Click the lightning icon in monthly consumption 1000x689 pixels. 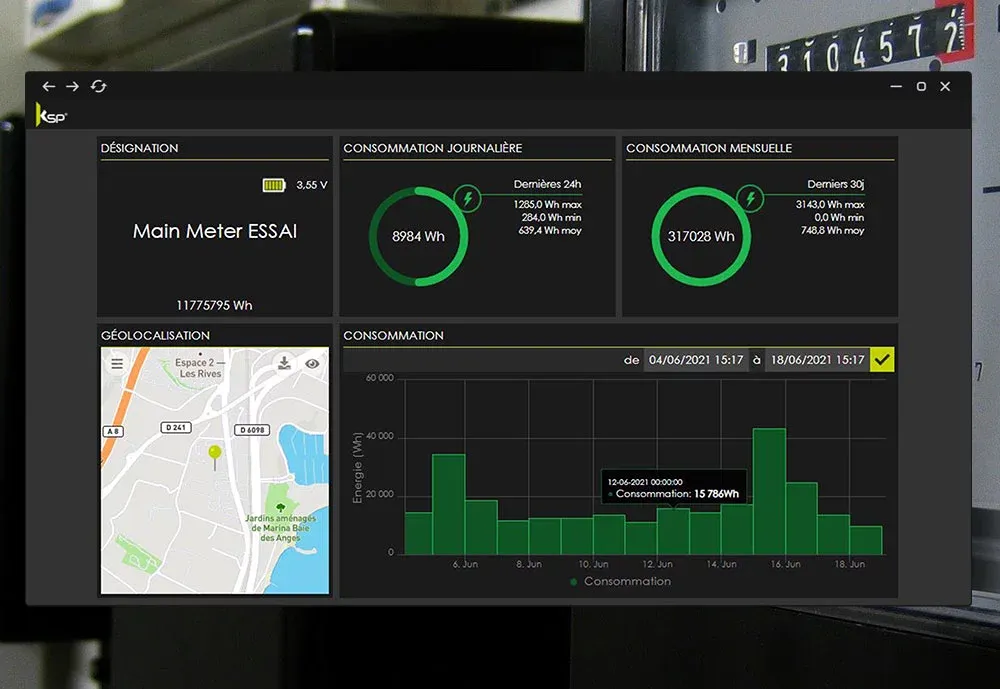pyautogui.click(x=750, y=198)
